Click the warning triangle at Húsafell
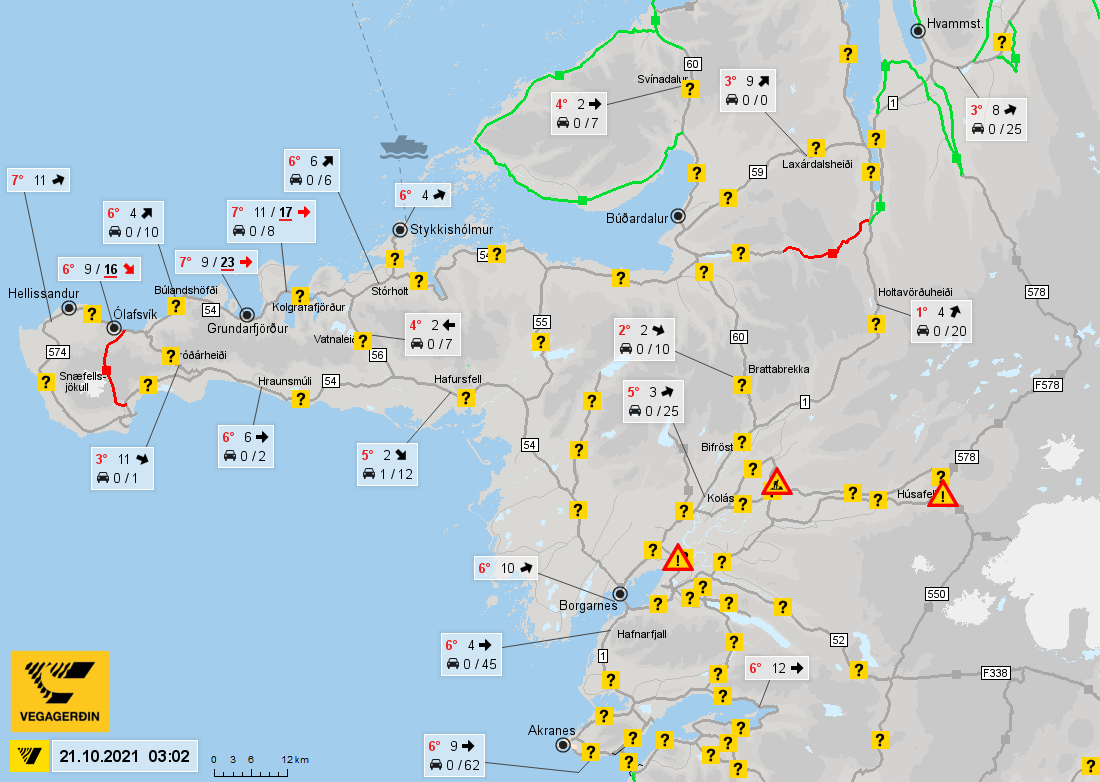 click(943, 494)
